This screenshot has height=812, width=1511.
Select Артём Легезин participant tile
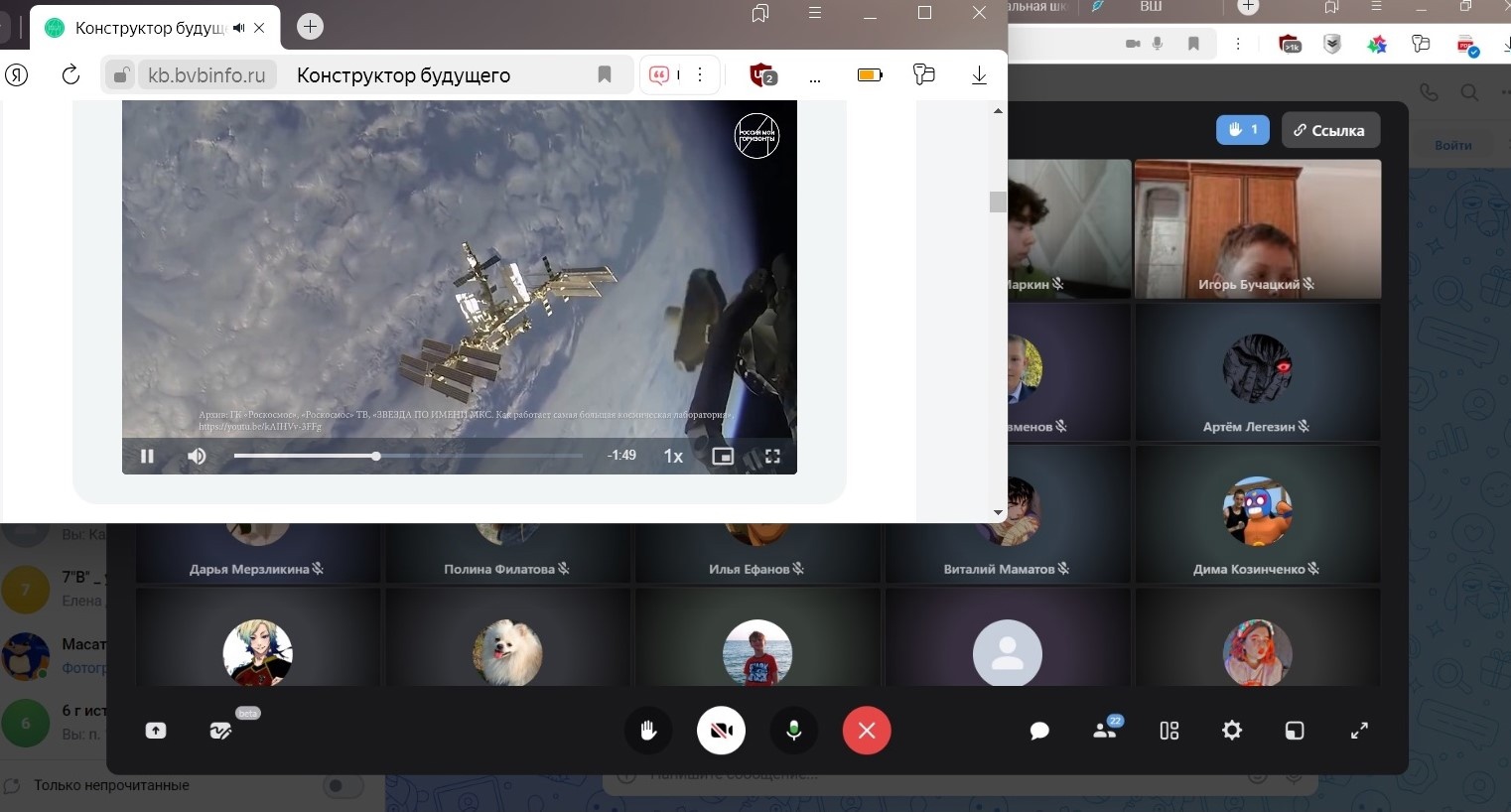[1257, 373]
